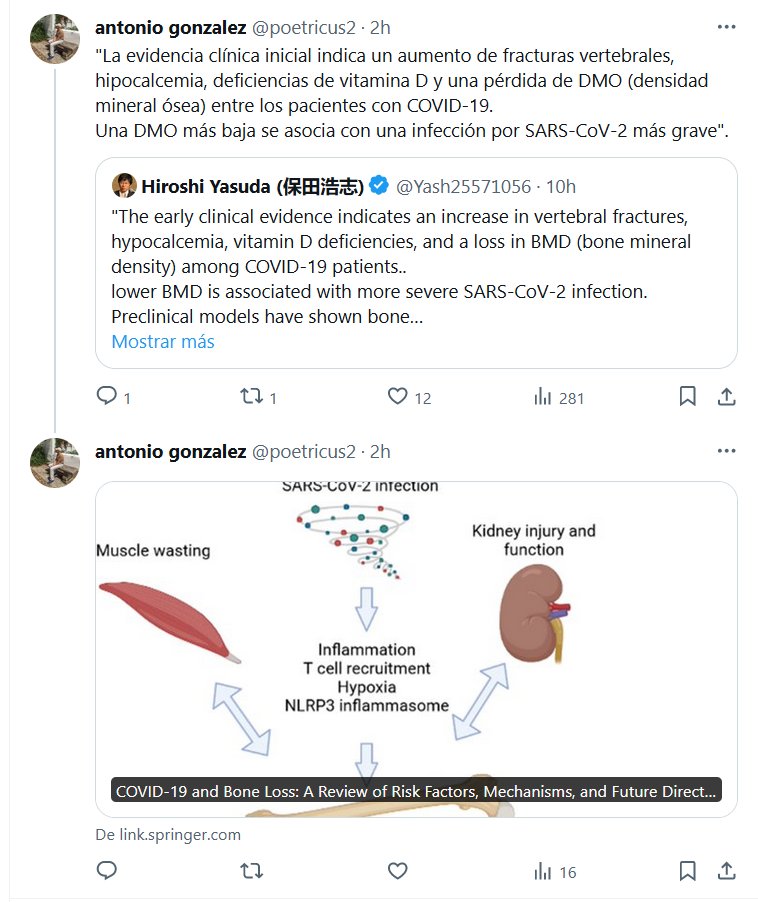
Task: Like the second tweet
Action: [398, 871]
